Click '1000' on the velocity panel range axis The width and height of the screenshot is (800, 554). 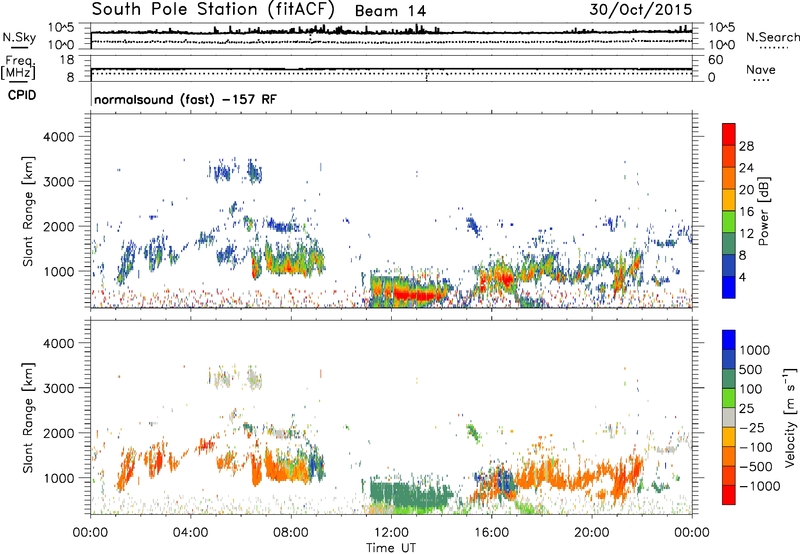click(x=58, y=478)
